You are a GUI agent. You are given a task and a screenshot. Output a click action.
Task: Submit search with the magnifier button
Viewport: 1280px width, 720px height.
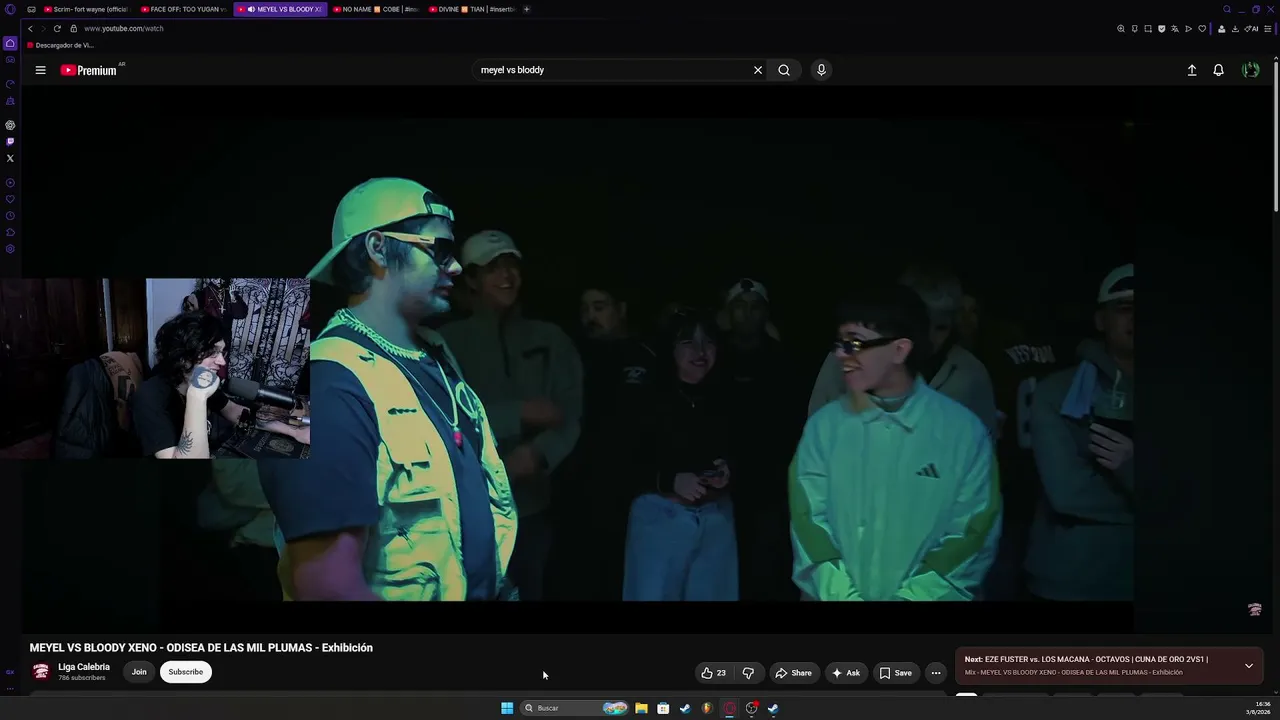(x=784, y=70)
